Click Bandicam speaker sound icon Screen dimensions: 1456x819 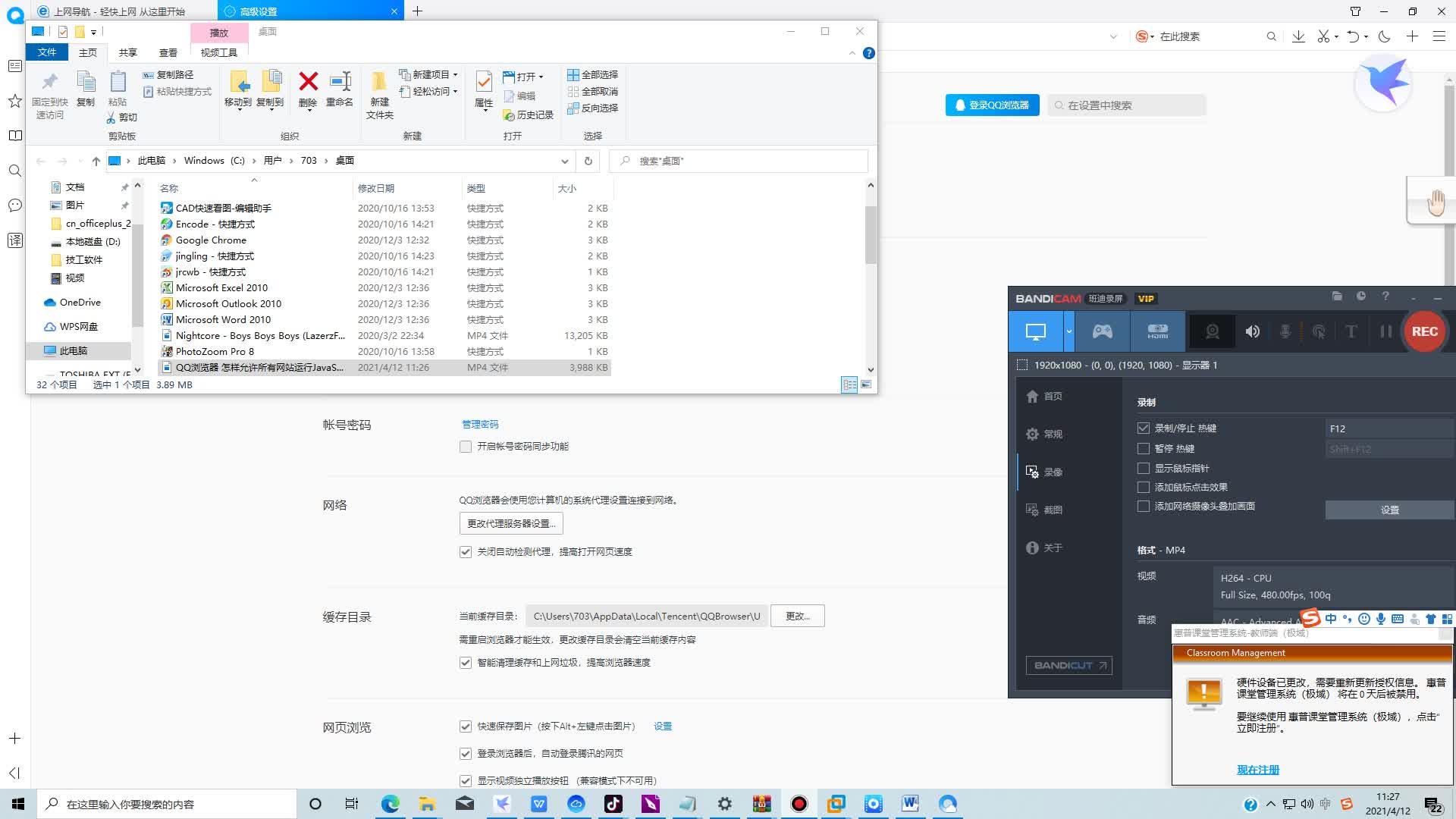click(x=1252, y=331)
